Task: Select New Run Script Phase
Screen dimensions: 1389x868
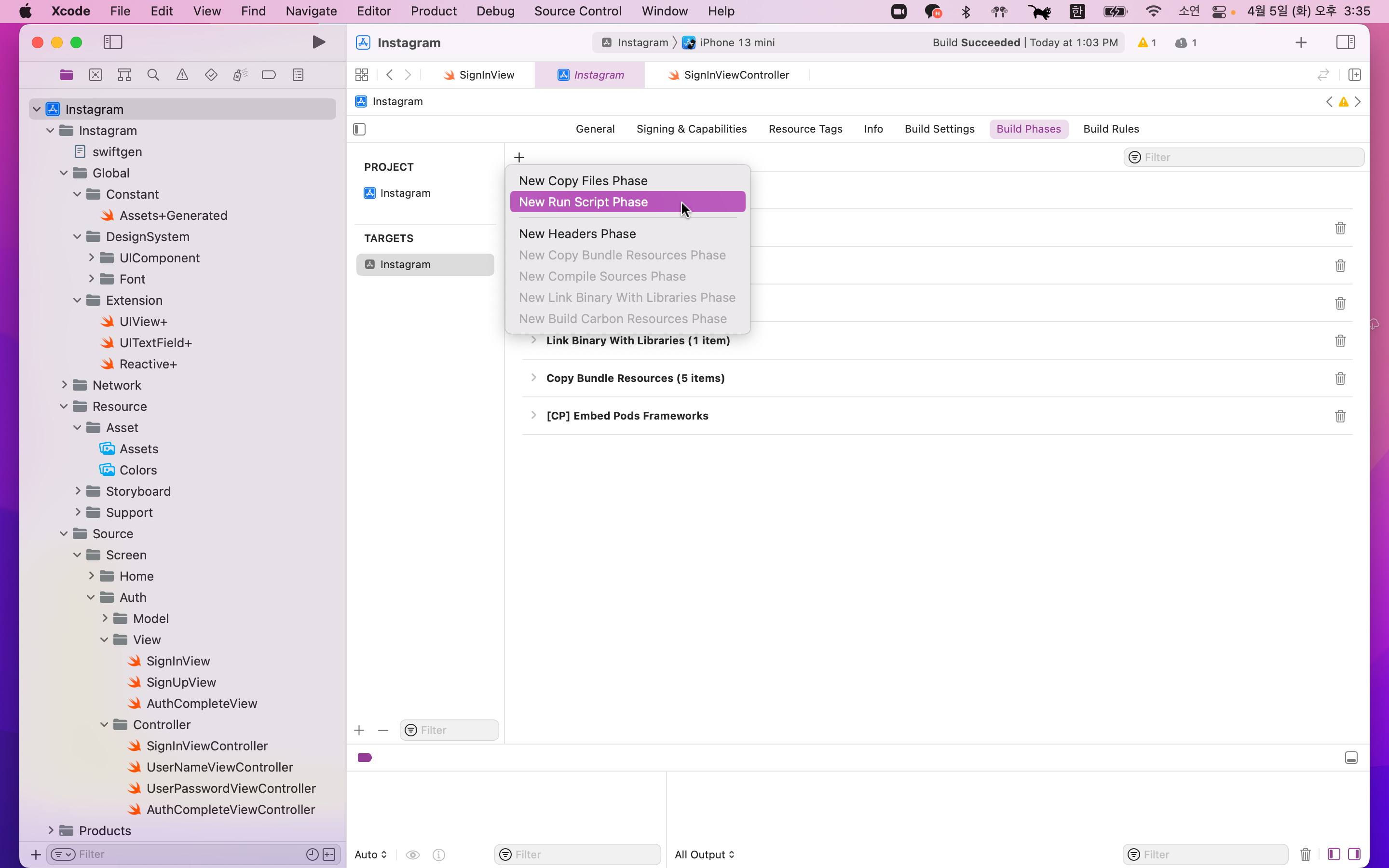Action: tap(583, 202)
